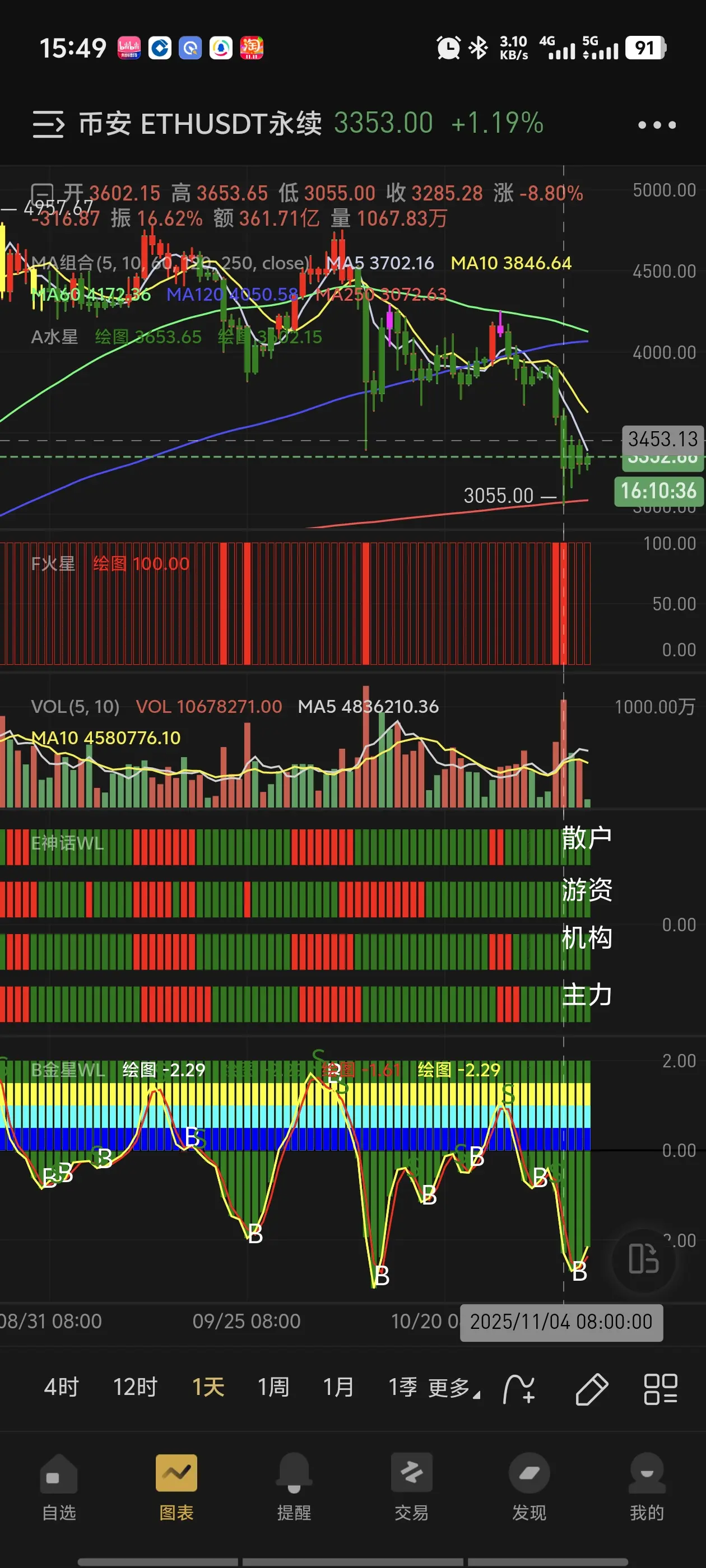This screenshot has width=706, height=1568.
Task: Tap the MA5 3702.16 value
Action: coord(380,263)
